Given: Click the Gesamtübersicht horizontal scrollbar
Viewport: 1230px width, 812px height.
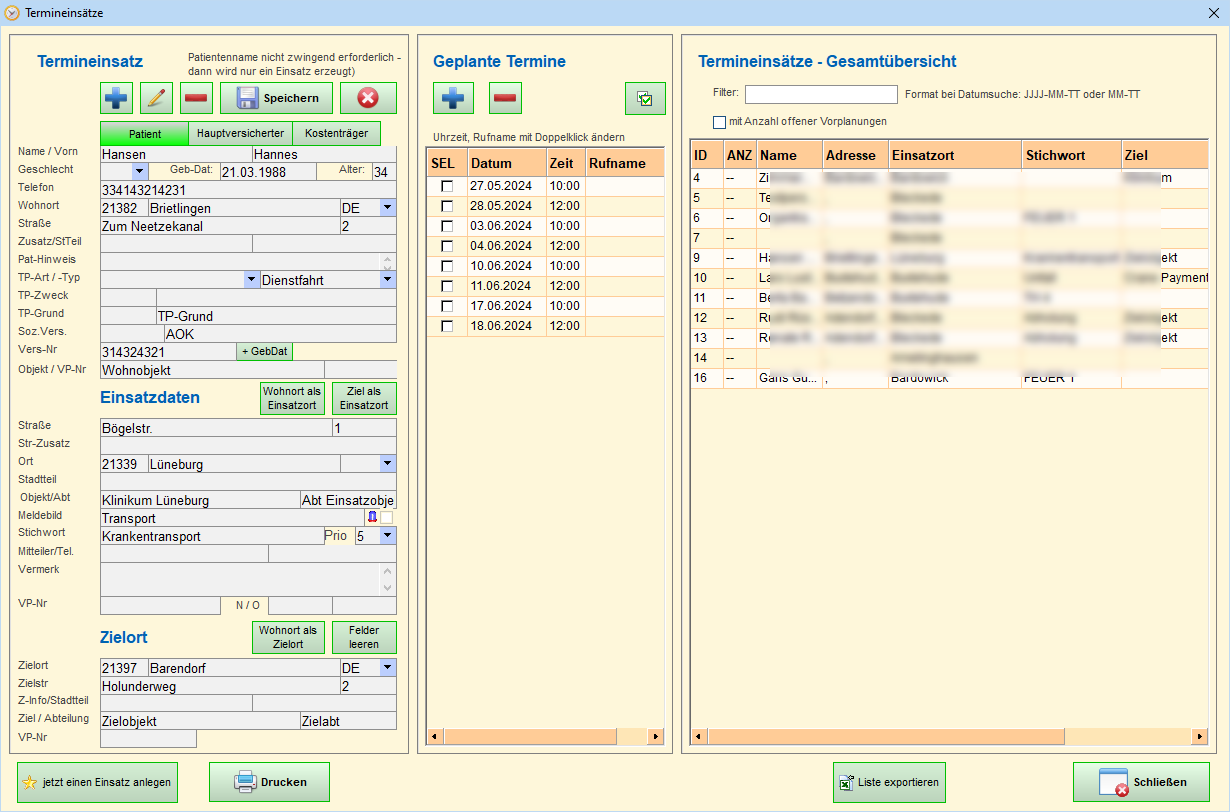Looking at the screenshot, I should [x=885, y=737].
